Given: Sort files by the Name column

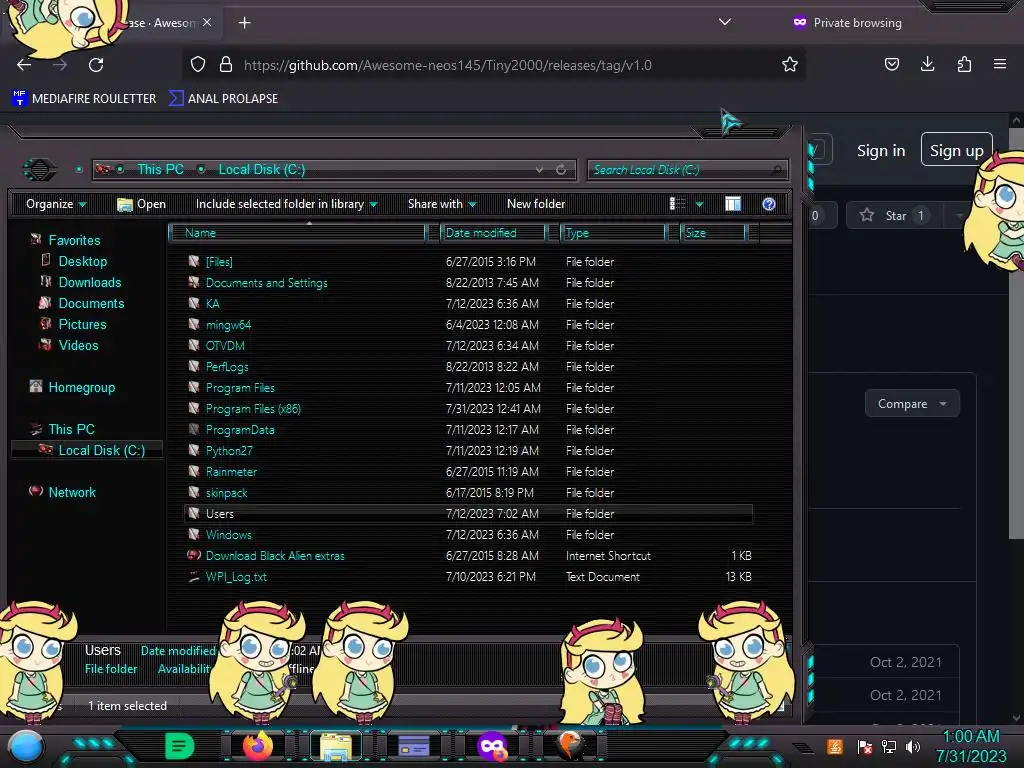Looking at the screenshot, I should point(297,232).
